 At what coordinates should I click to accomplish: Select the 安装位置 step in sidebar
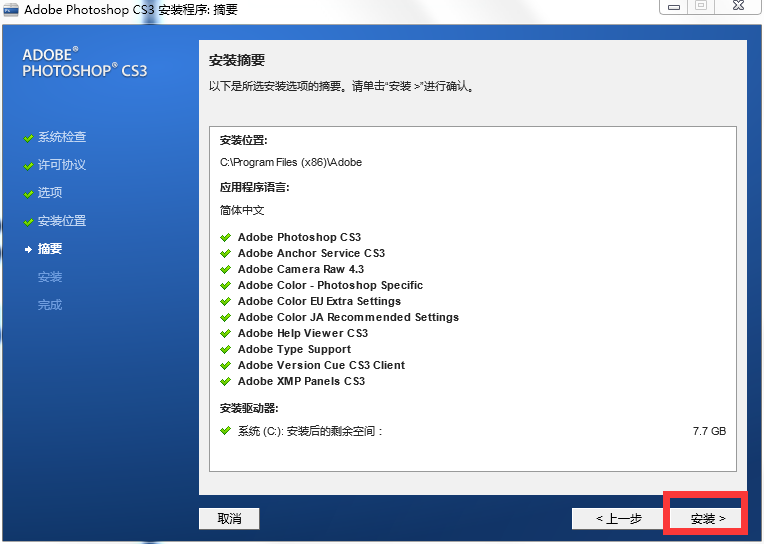62,221
